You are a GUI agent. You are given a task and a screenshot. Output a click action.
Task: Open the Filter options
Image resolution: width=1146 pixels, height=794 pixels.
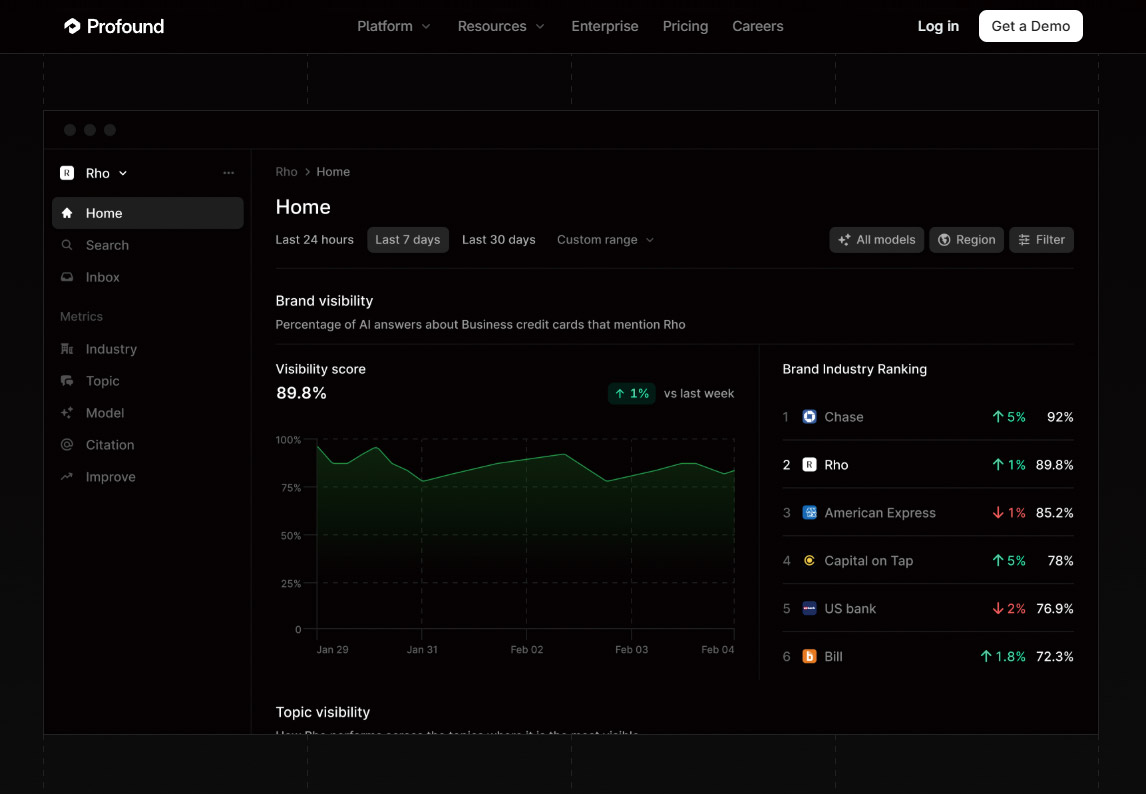[x=1041, y=240]
